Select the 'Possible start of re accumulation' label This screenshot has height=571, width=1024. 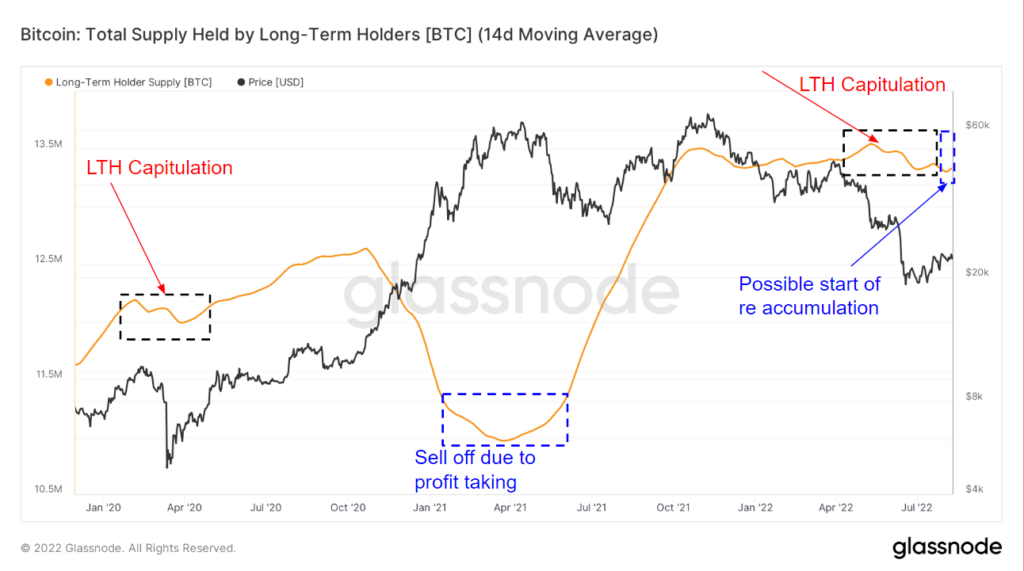pos(809,296)
